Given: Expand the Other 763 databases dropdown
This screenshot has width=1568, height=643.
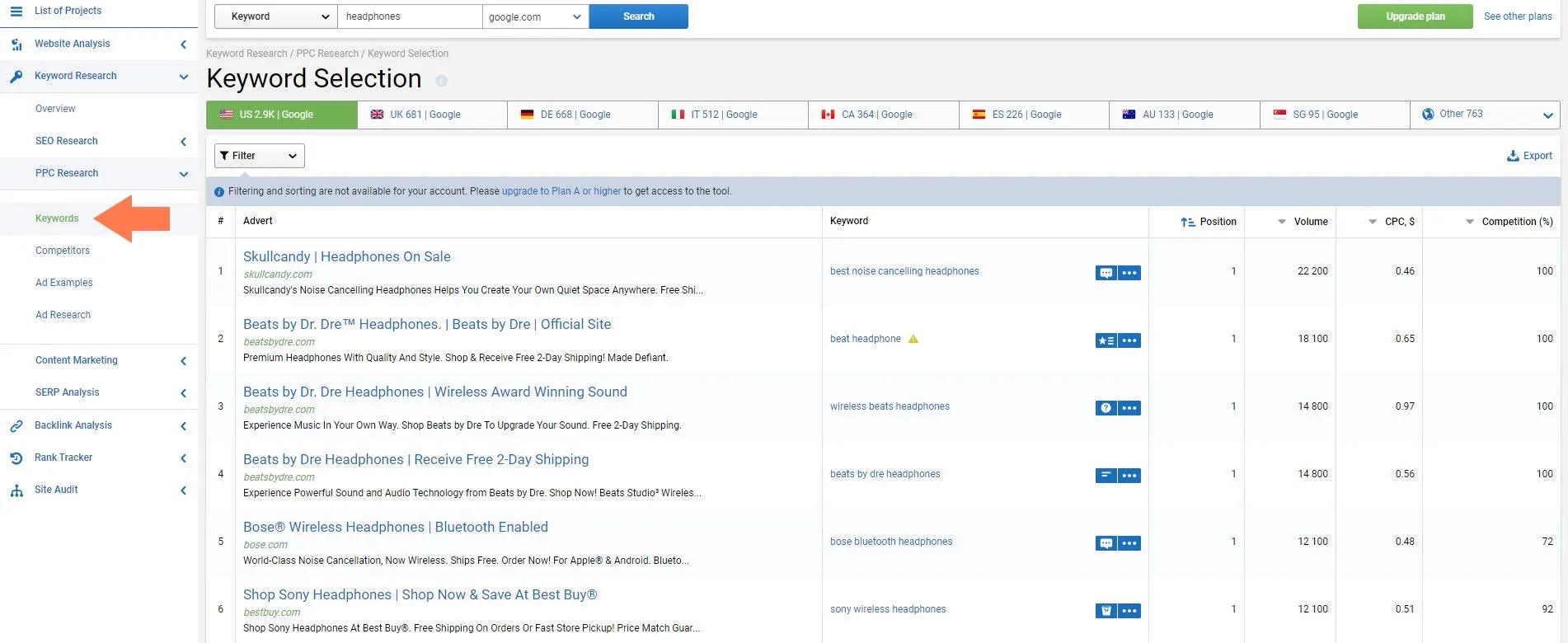Looking at the screenshot, I should 1485,115.
